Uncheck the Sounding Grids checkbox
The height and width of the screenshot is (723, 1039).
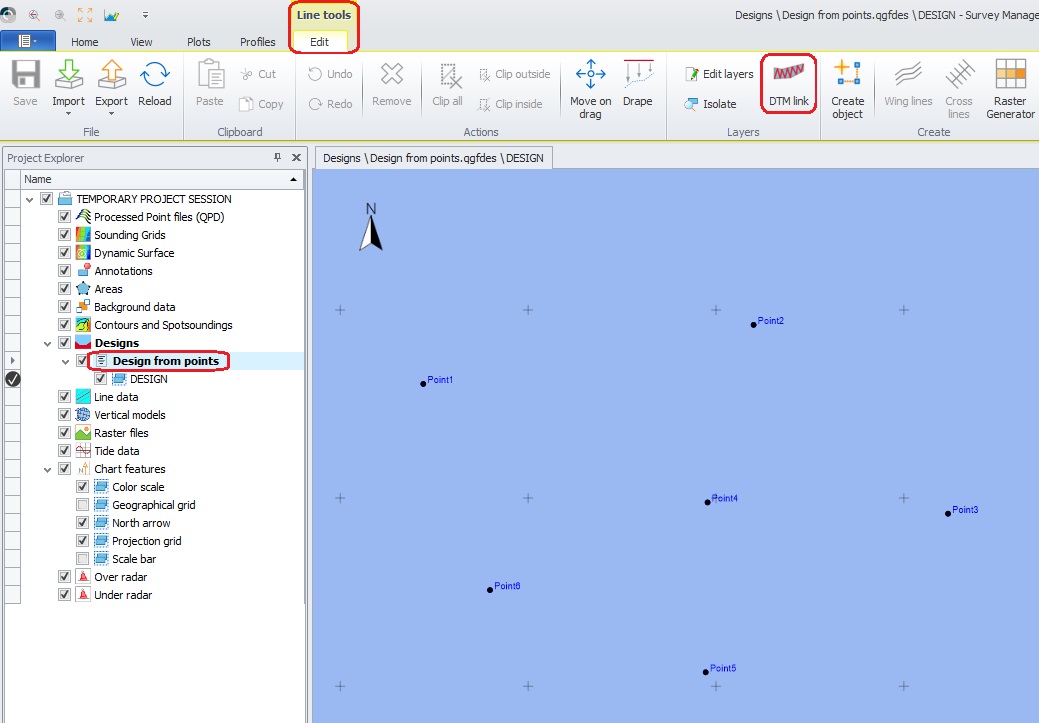65,235
